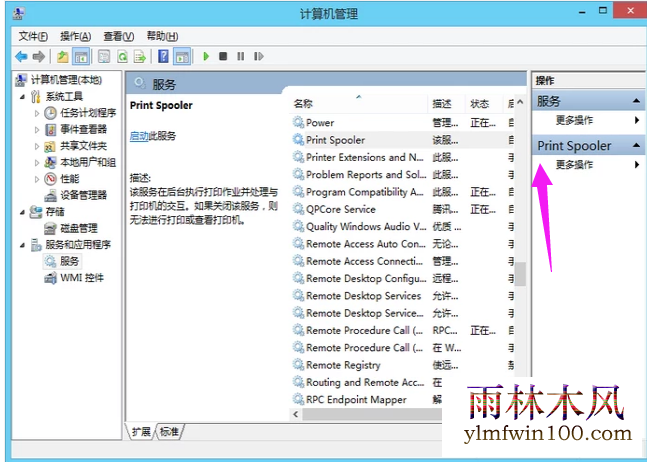Switch to the 扩展 tab
647x462 pixels.
(x=141, y=431)
